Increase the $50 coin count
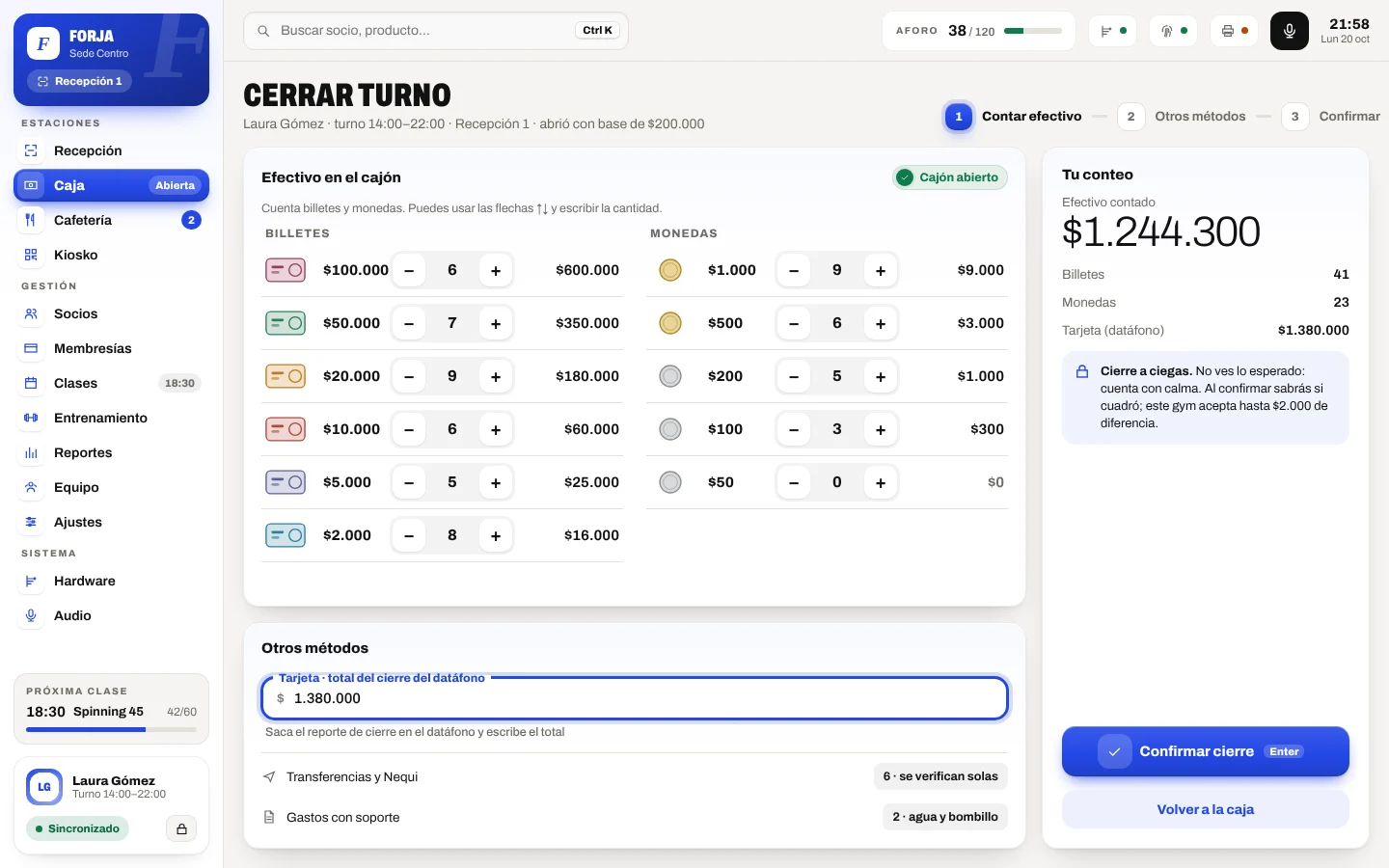The width and height of the screenshot is (1389, 868). [x=881, y=483]
